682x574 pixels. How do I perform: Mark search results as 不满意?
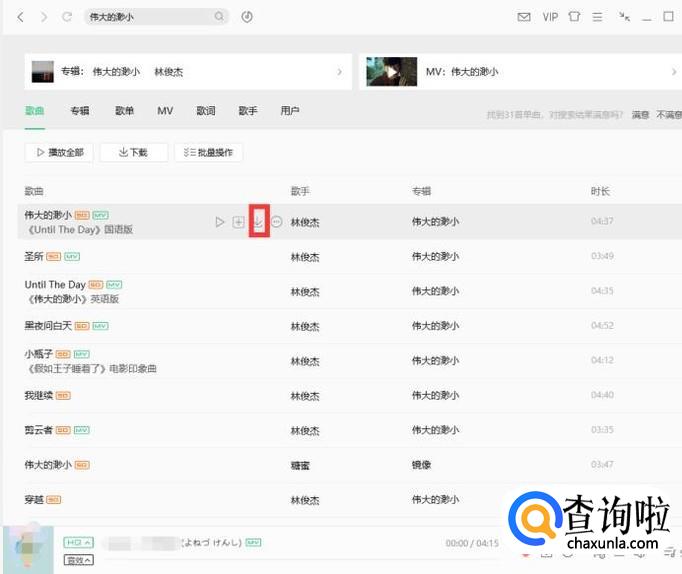coord(669,115)
